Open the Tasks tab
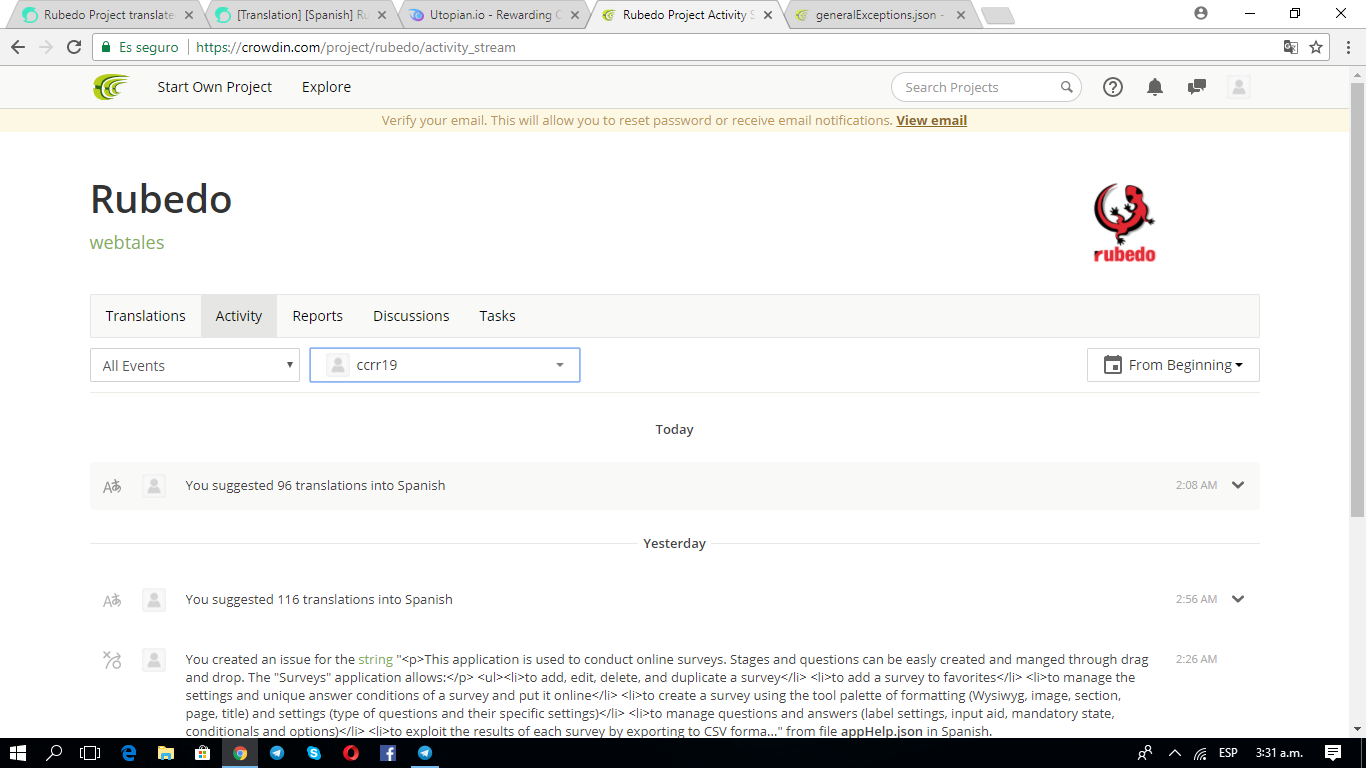Image resolution: width=1366 pixels, height=768 pixels. [x=497, y=316]
